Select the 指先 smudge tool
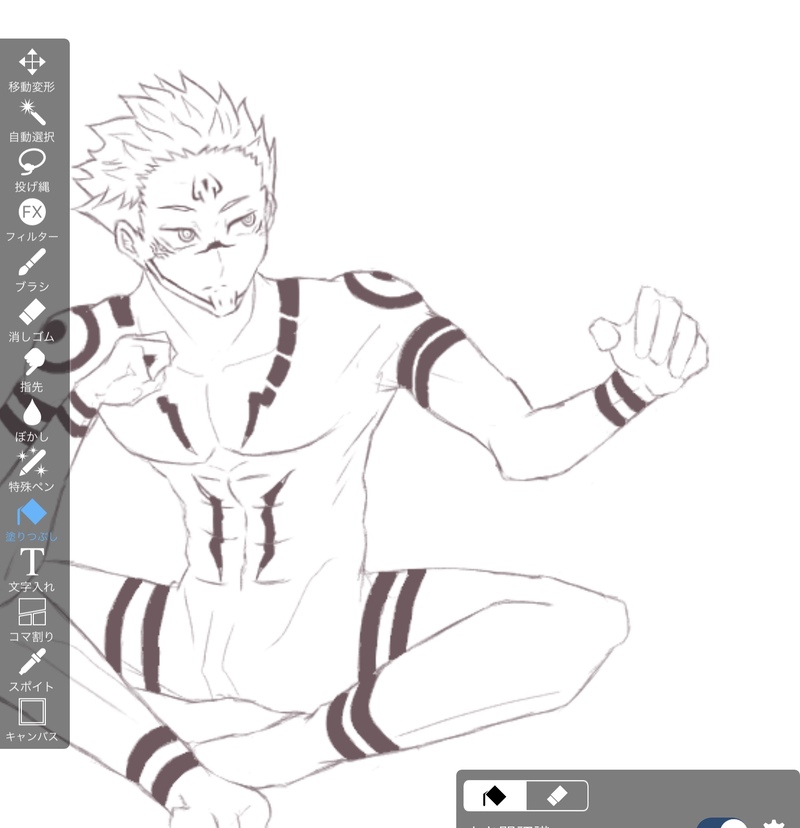The height and width of the screenshot is (828, 800). [x=32, y=370]
